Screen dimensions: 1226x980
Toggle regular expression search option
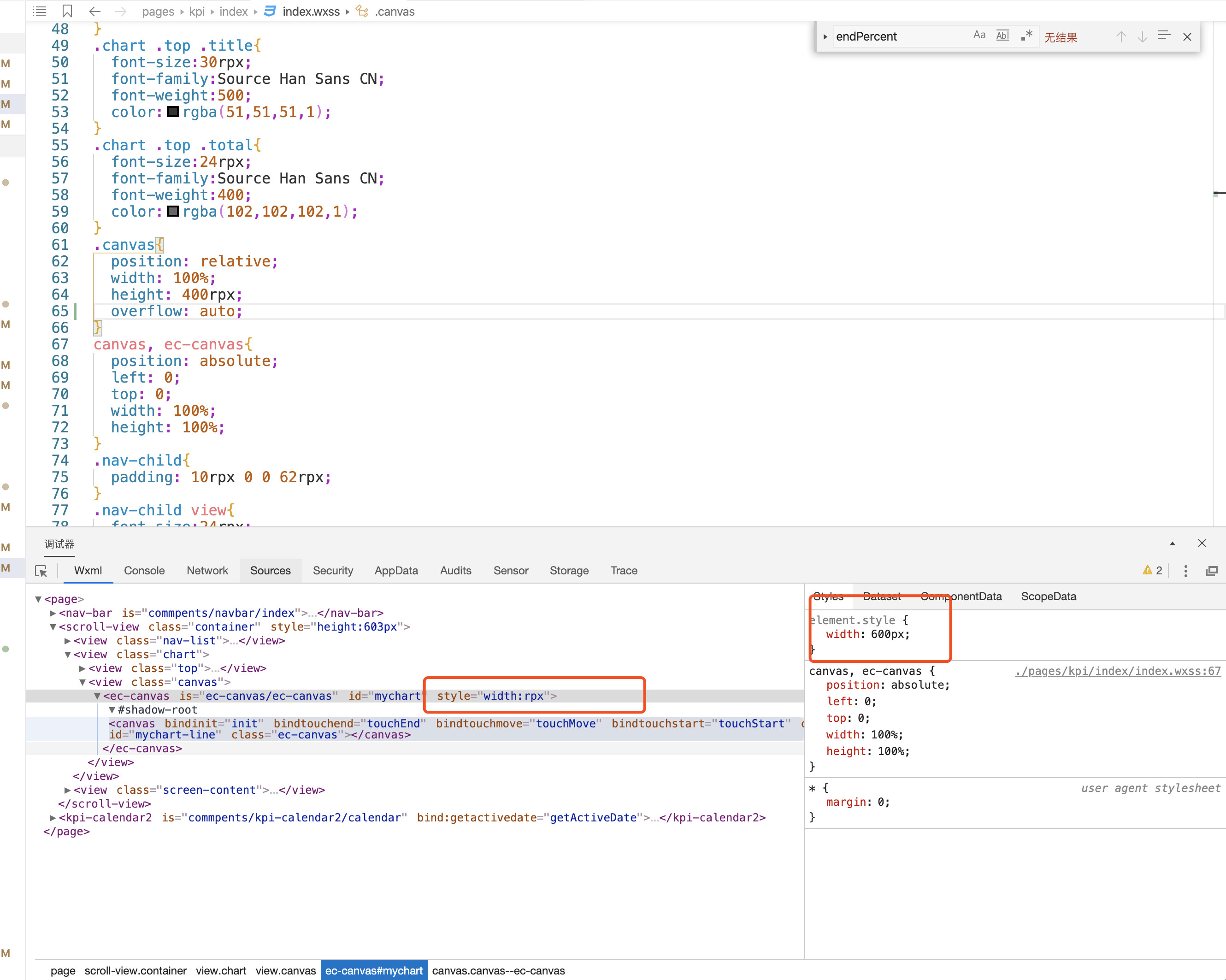1026,35
